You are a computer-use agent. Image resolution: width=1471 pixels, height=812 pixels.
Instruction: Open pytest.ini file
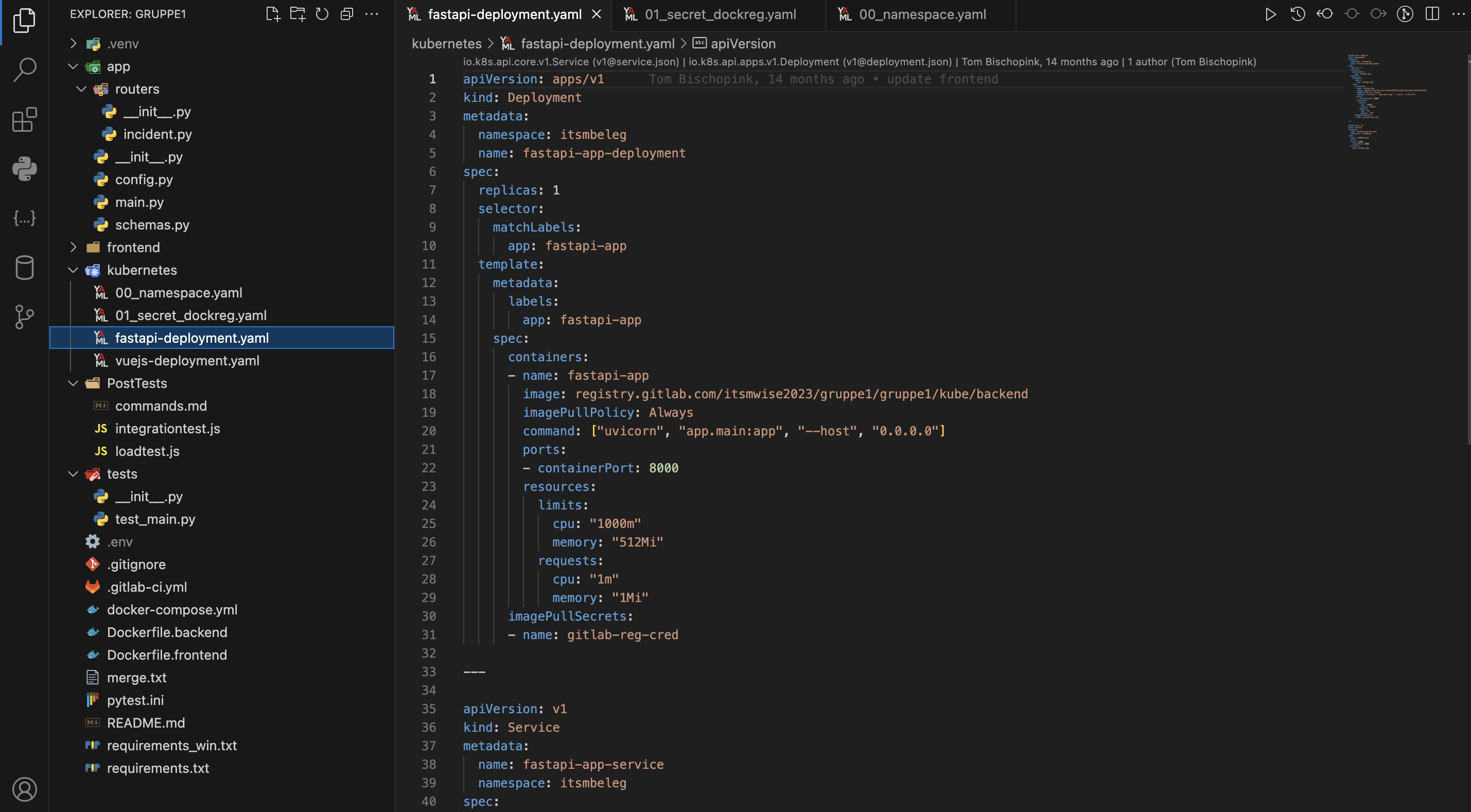tap(221, 700)
